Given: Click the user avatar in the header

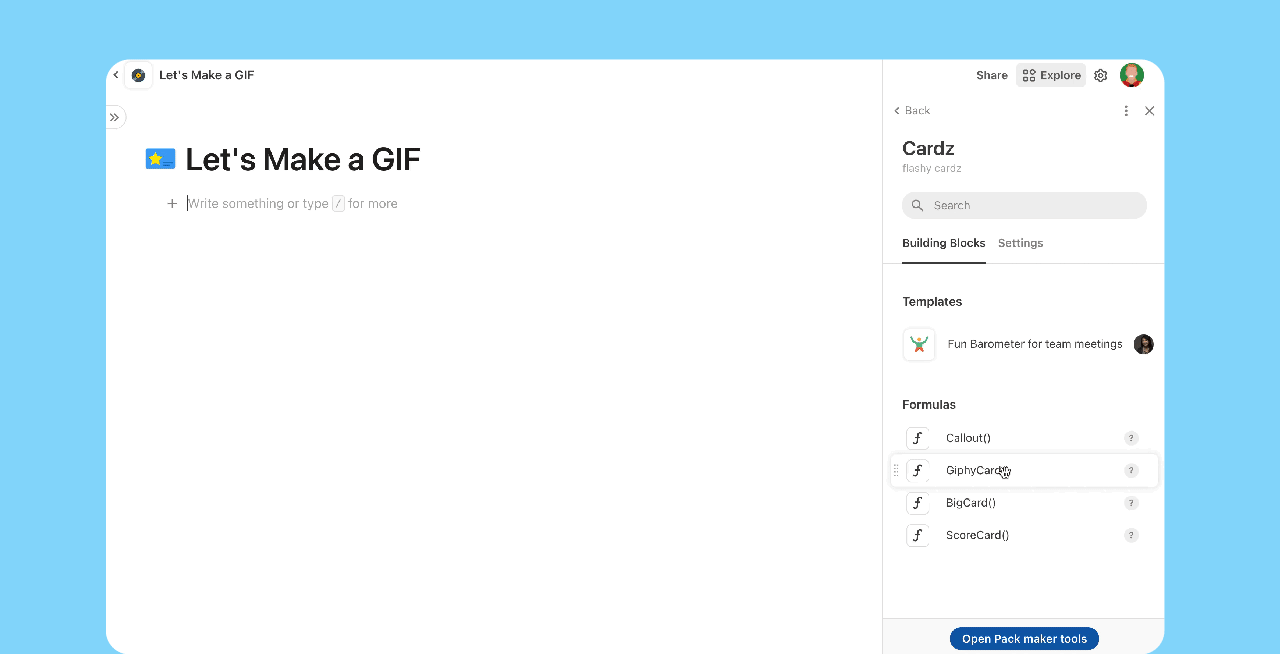Looking at the screenshot, I should [1132, 75].
